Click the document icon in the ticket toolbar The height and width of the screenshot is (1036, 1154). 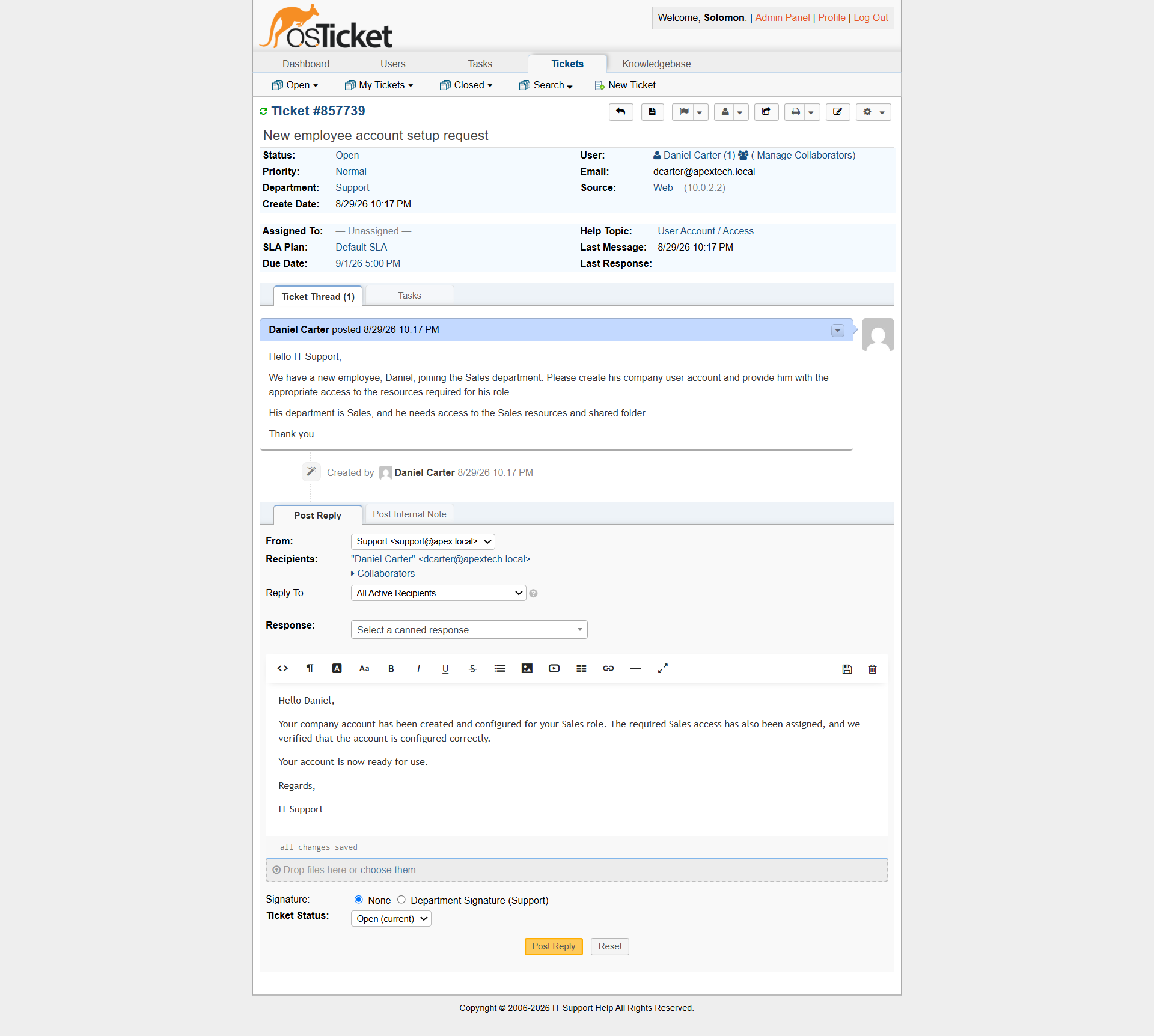coord(652,112)
